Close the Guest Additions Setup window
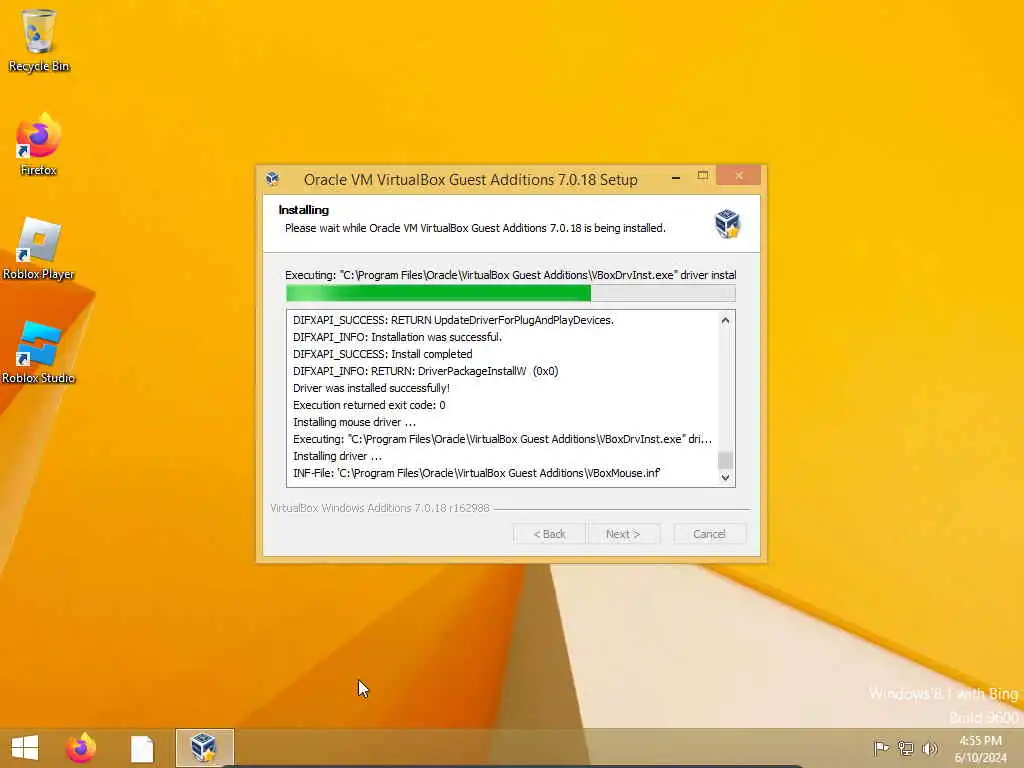Viewport: 1024px width, 768px height. coord(739,176)
